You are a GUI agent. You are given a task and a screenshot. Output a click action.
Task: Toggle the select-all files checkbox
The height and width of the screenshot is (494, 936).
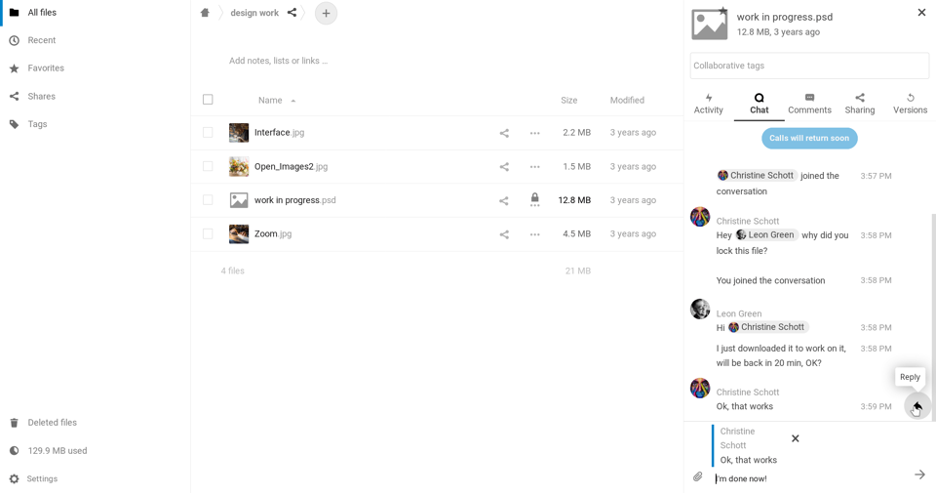point(208,100)
